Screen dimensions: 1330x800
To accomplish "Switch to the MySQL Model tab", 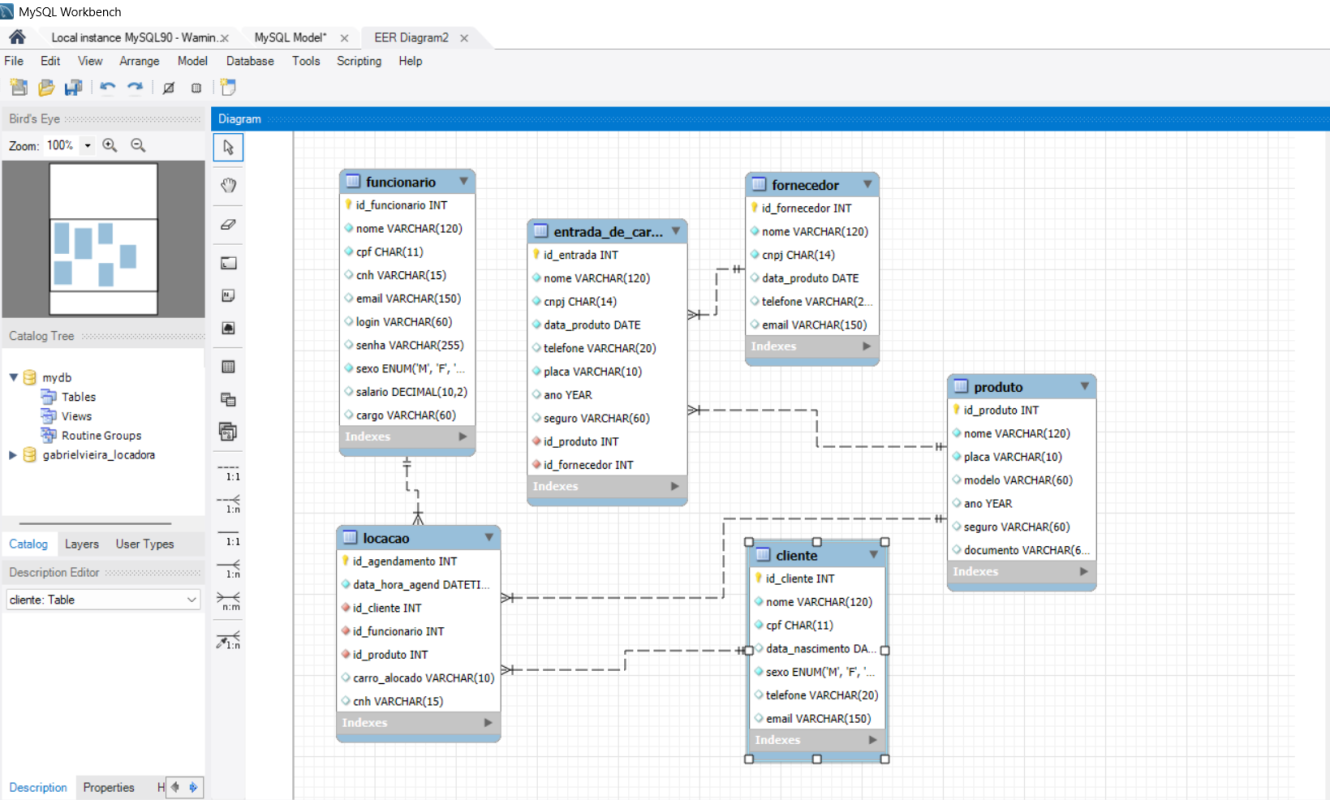I will (x=290, y=38).
